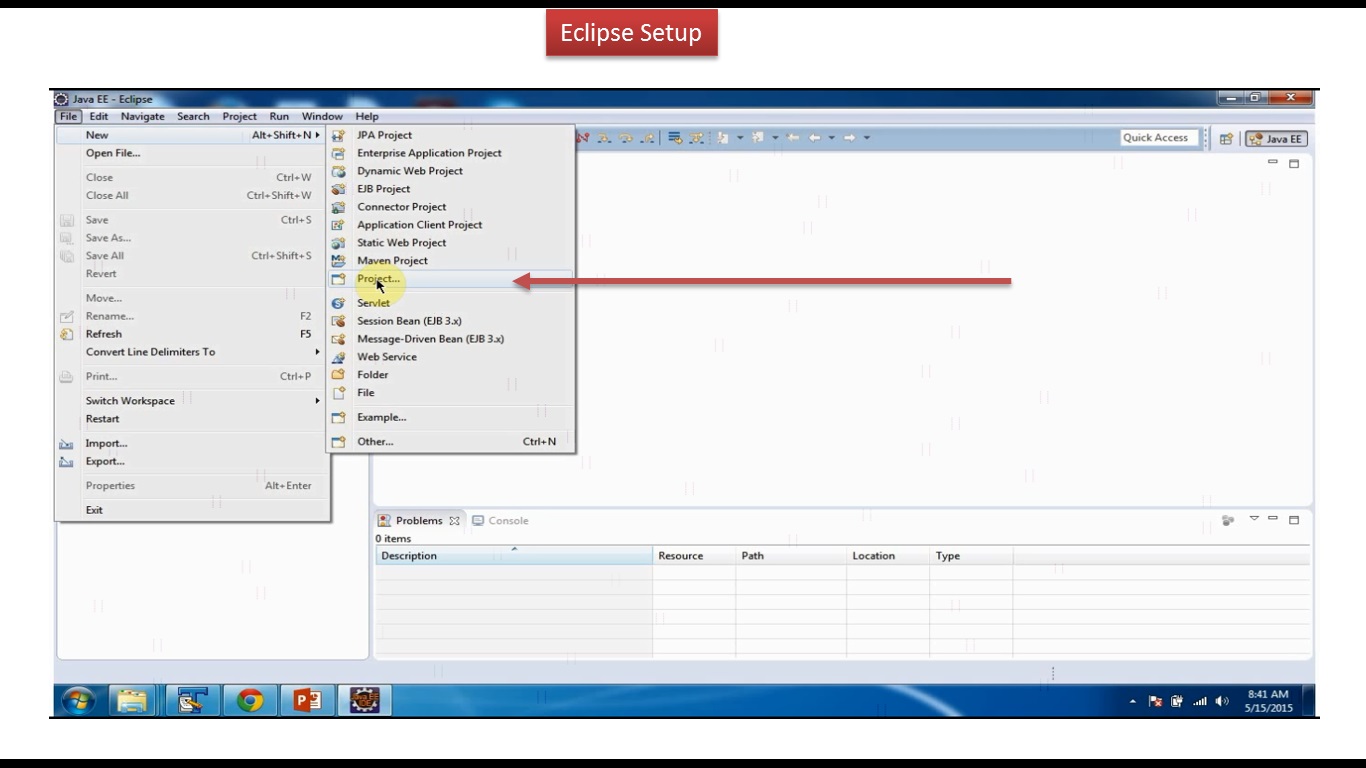Click the Import icon in File menu
This screenshot has height=768, width=1366.
[67, 444]
